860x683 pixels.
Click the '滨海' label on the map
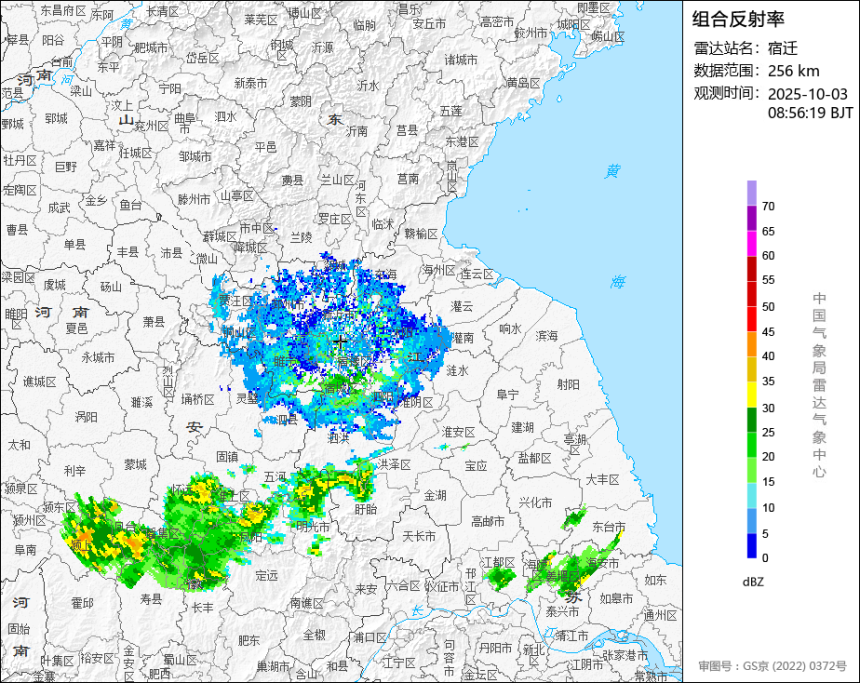click(546, 335)
